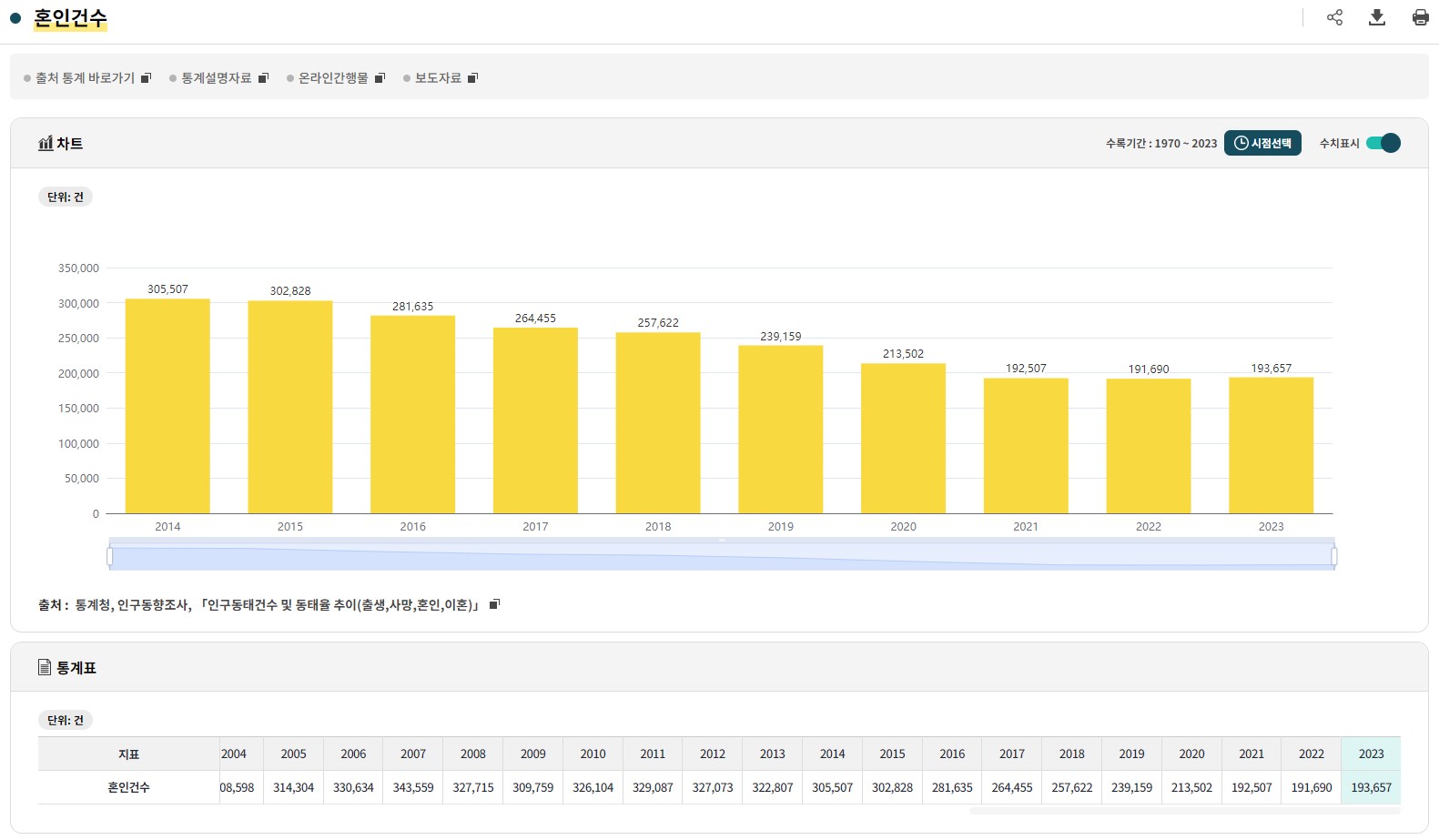Image resolution: width=1439 pixels, height=840 pixels.
Task: Select the 2020 bar in chart
Action: (903, 439)
